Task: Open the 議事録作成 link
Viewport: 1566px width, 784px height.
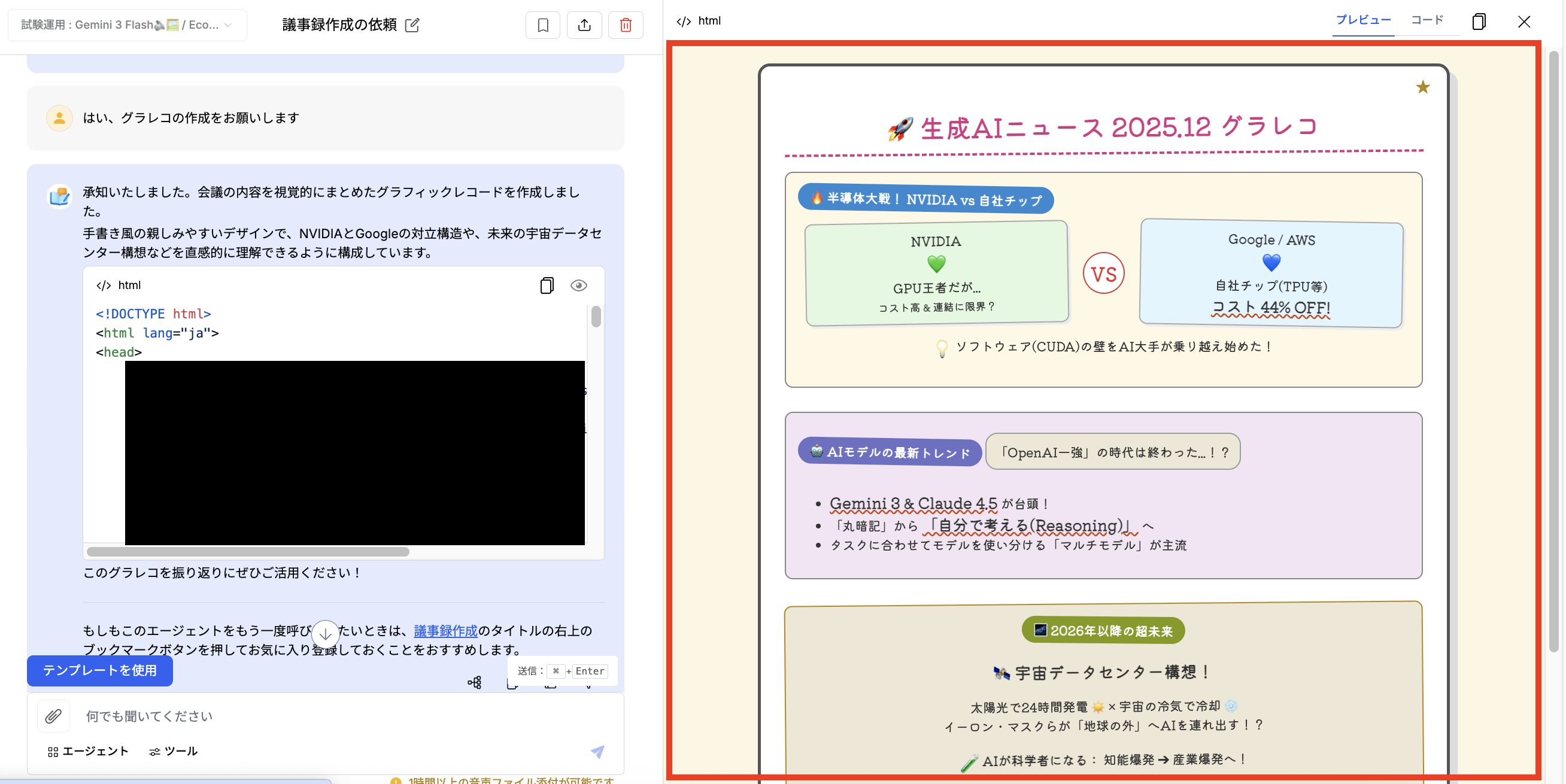Action: pos(445,631)
